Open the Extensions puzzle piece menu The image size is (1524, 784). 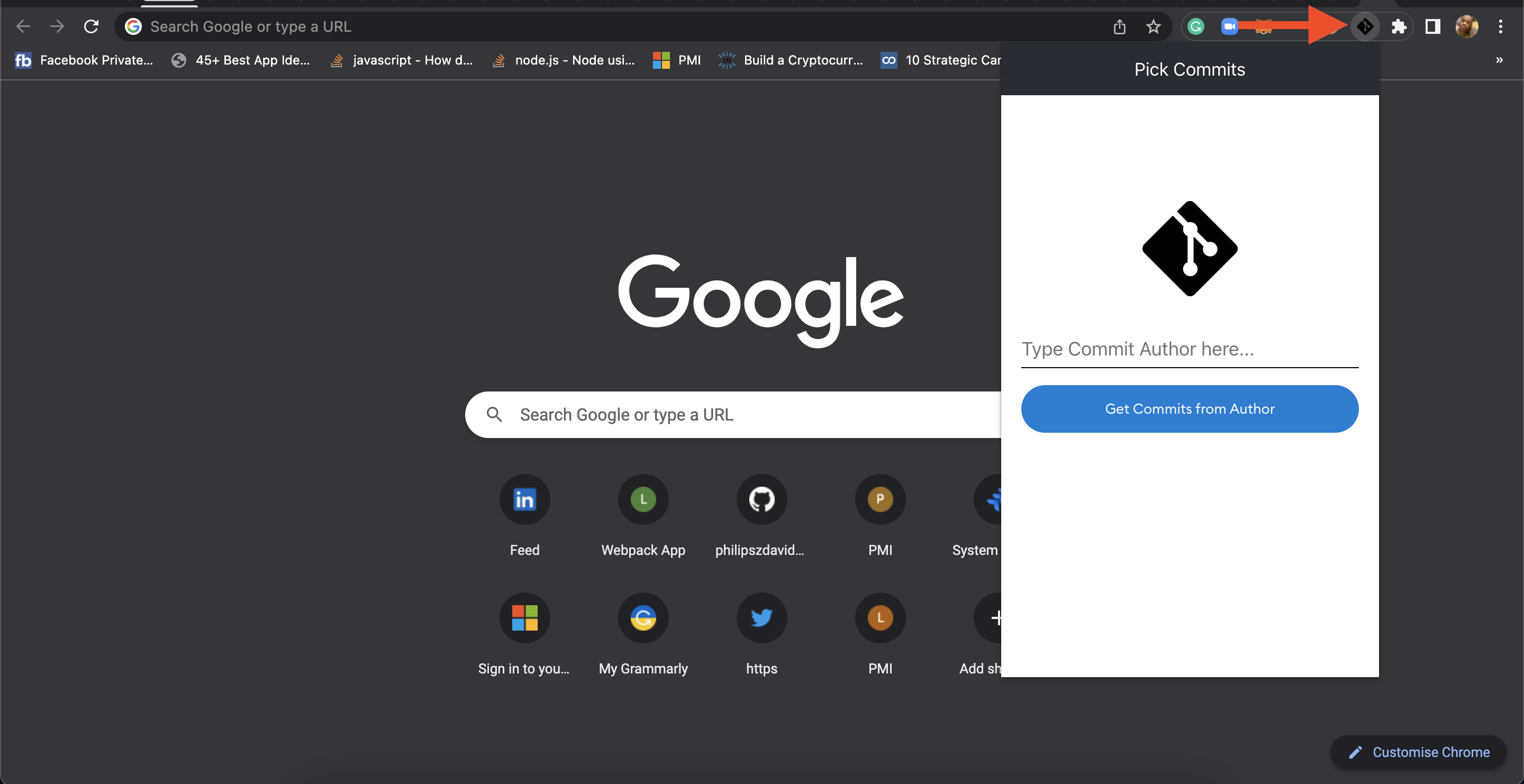pyautogui.click(x=1399, y=26)
